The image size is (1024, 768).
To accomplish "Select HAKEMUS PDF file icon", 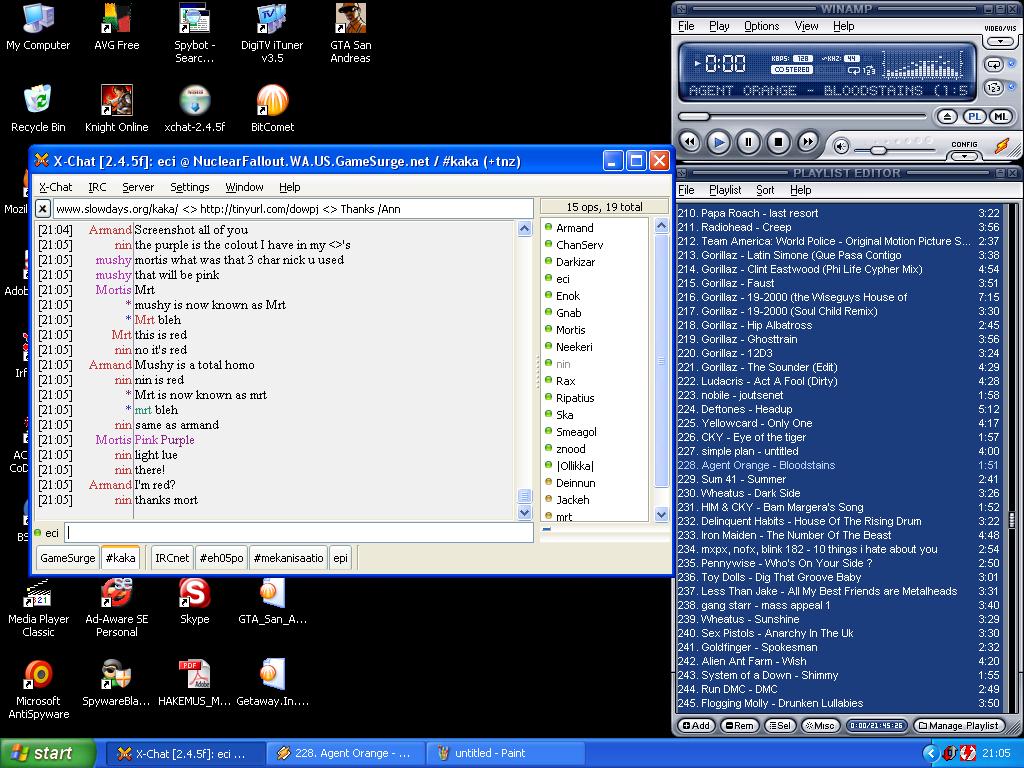I will click(194, 683).
